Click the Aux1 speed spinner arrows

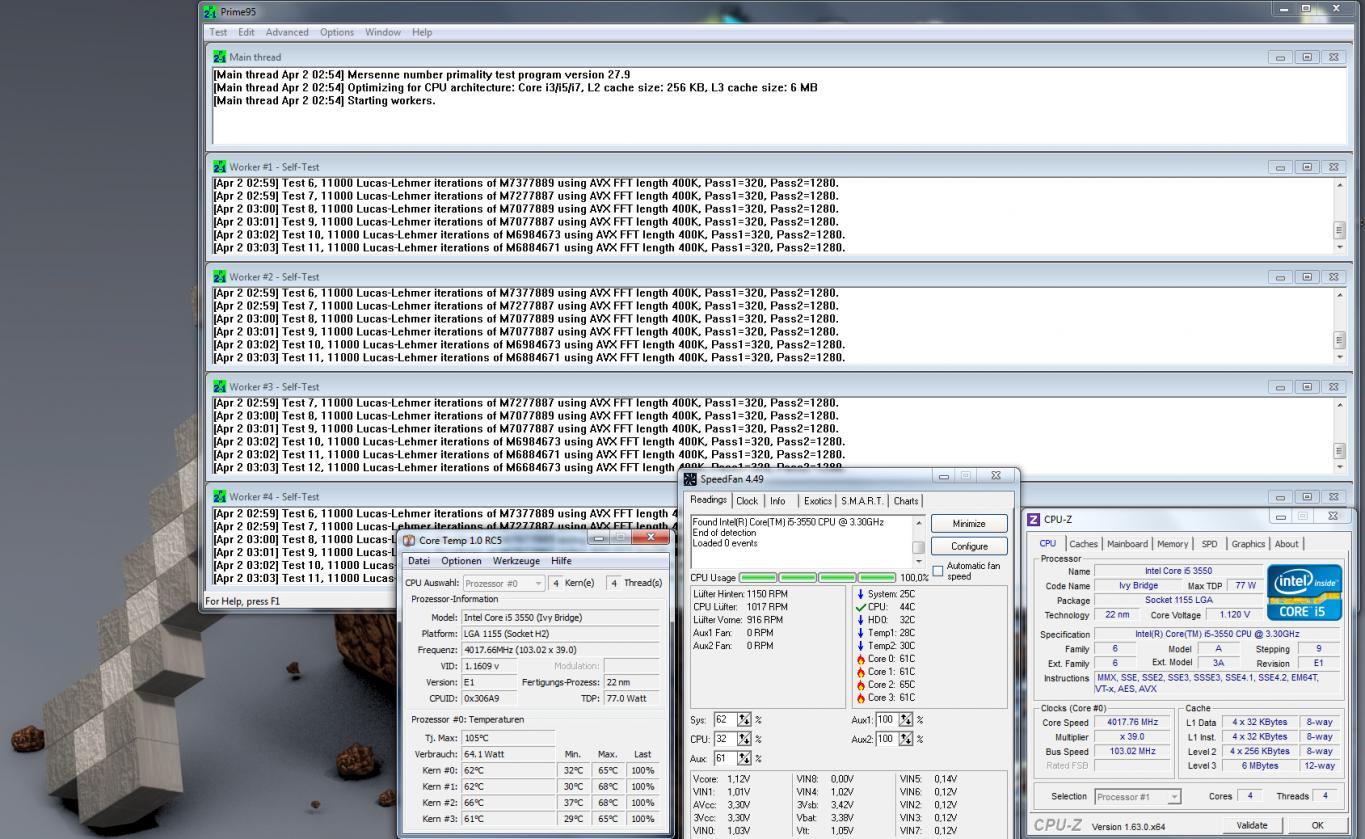908,720
